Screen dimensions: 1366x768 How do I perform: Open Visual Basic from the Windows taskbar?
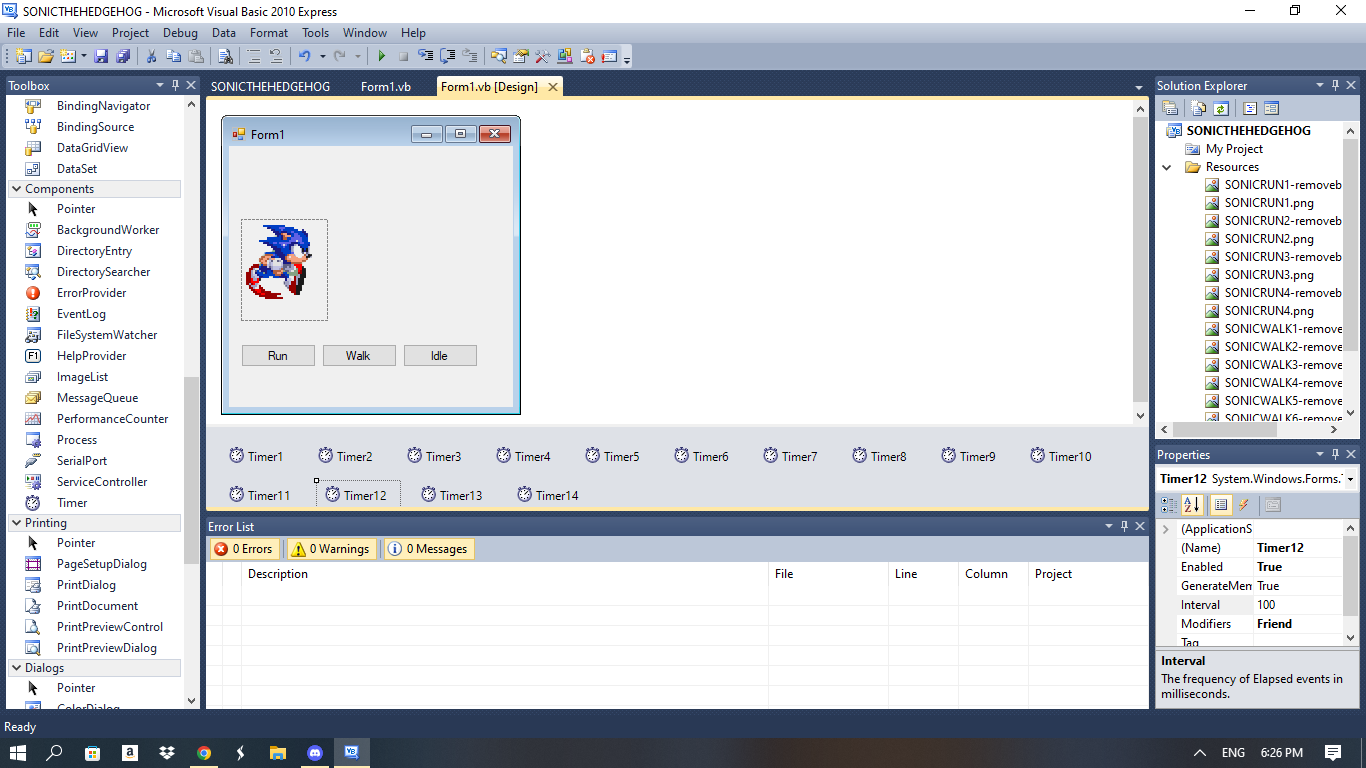[x=351, y=752]
